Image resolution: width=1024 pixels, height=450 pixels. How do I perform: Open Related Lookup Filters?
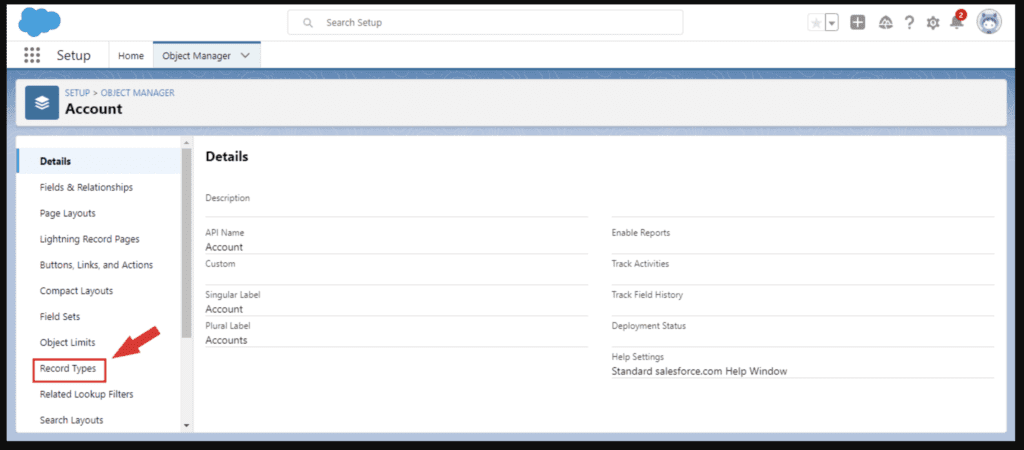[x=87, y=394]
